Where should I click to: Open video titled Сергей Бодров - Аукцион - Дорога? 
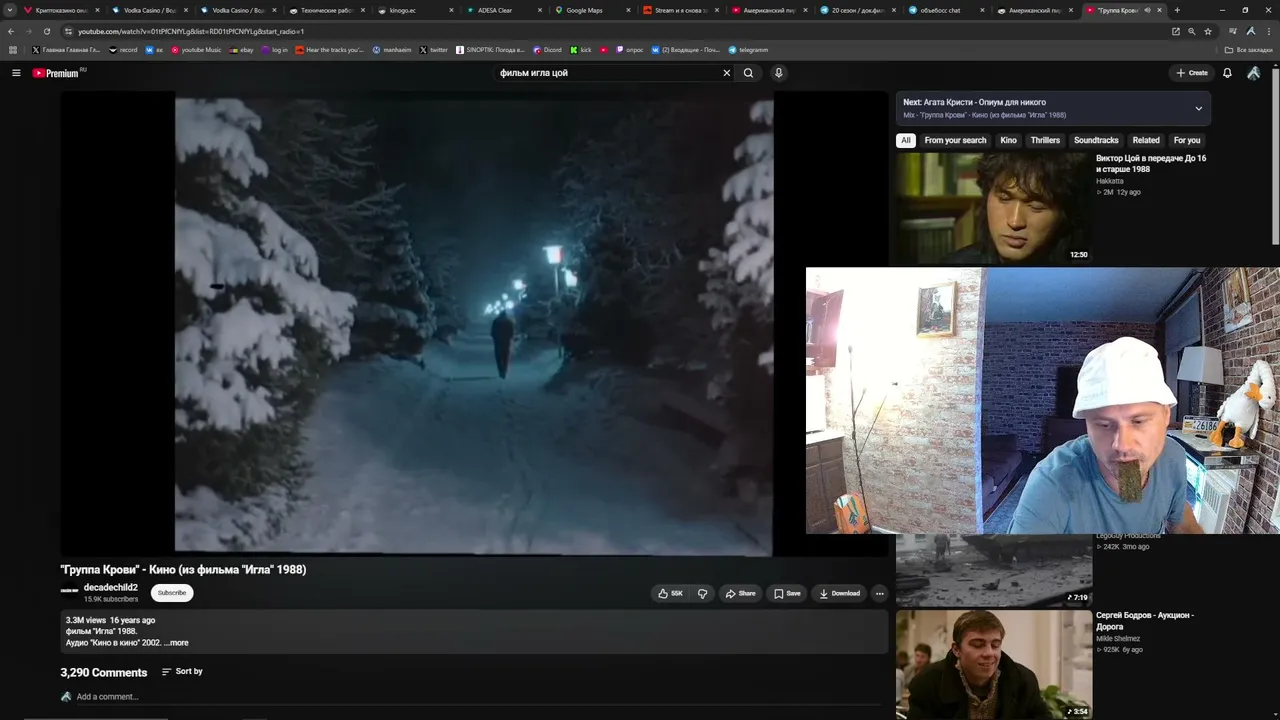tap(1145, 621)
